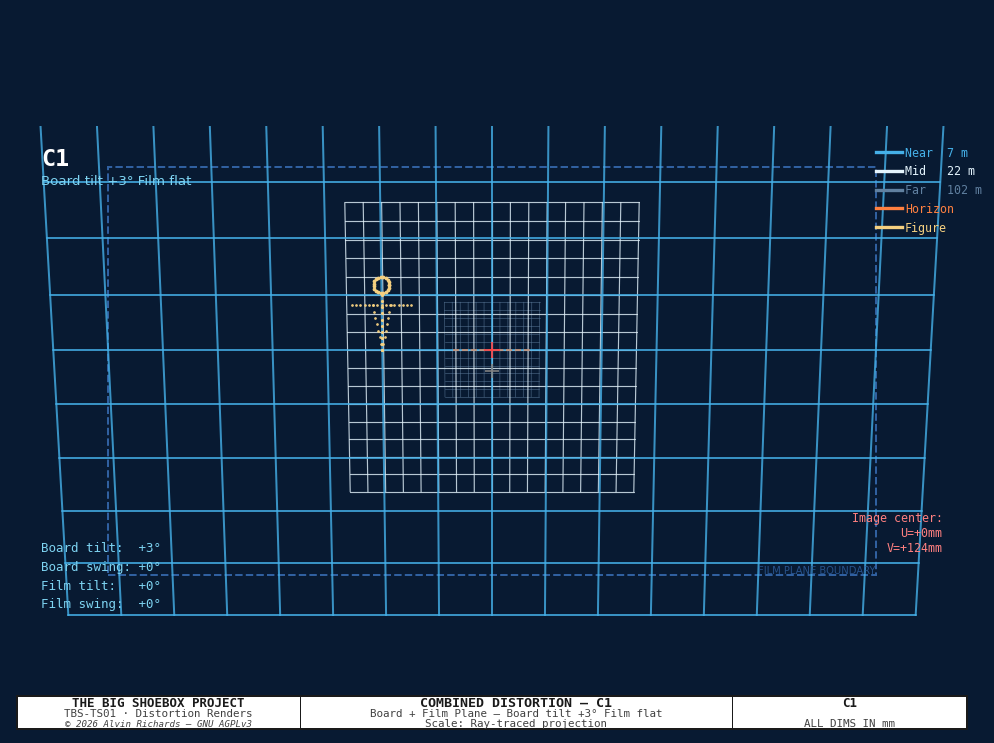This screenshot has width=994, height=743.
Task: Click the '7 m' distance value
Action: click(x=957, y=153)
